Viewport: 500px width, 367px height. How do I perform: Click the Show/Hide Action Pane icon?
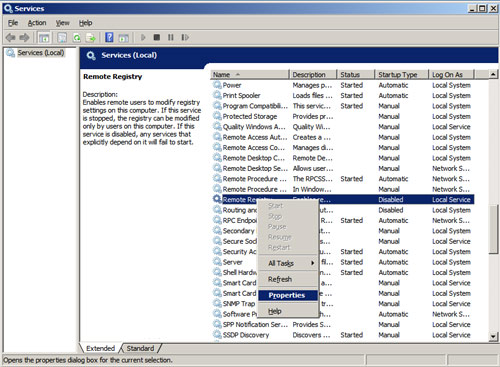tap(124, 38)
